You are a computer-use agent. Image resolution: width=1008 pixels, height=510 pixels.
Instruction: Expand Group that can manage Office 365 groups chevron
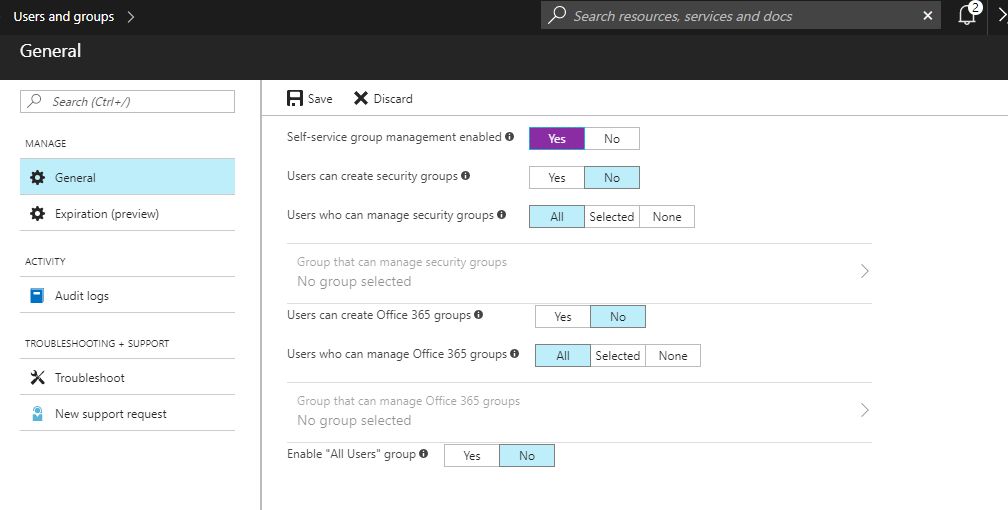point(865,410)
